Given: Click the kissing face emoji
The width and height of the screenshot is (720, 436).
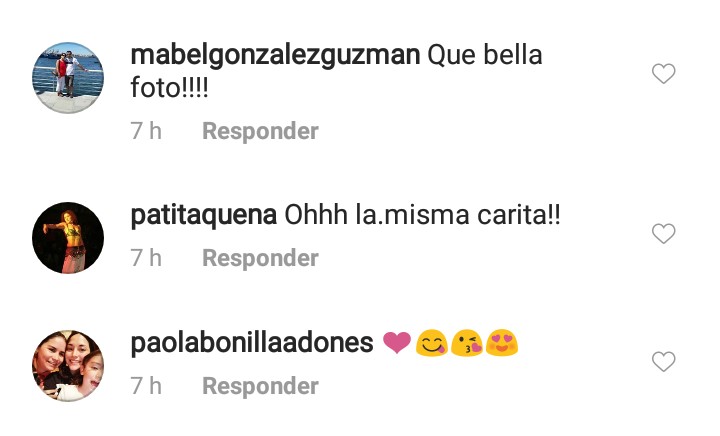Looking at the screenshot, I should point(467,343).
